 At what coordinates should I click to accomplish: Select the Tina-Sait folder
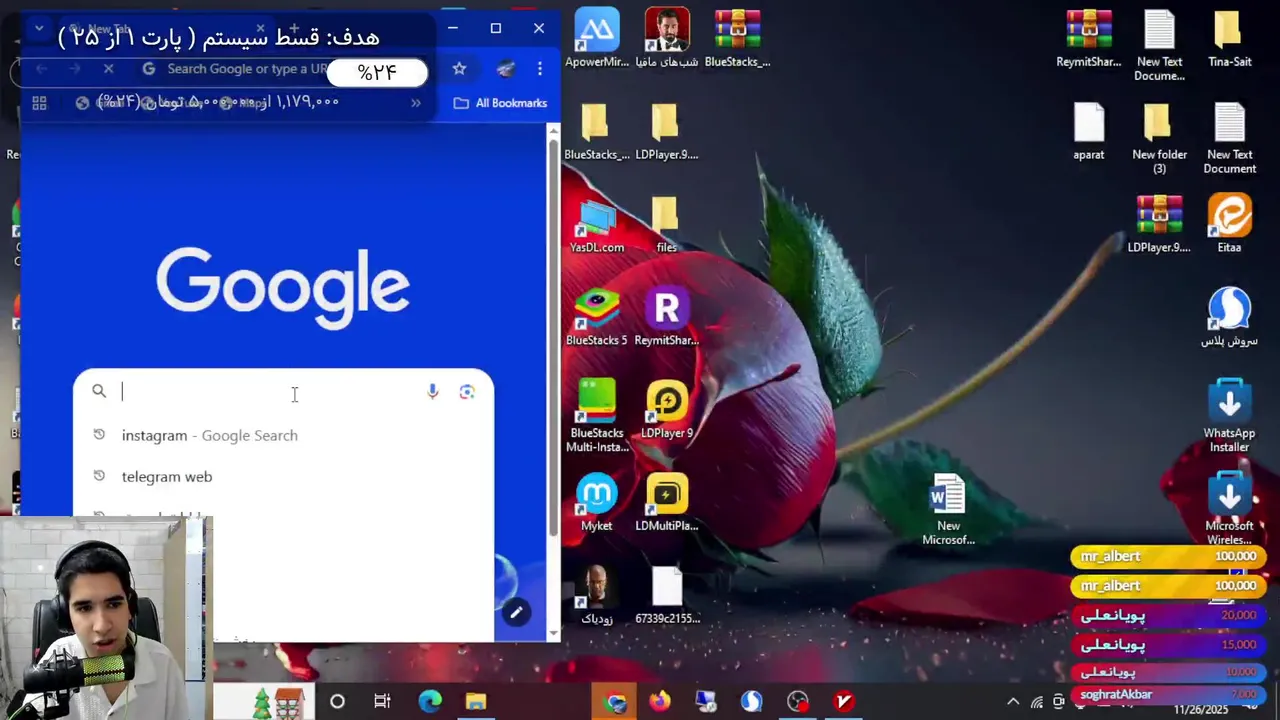[x=1230, y=39]
